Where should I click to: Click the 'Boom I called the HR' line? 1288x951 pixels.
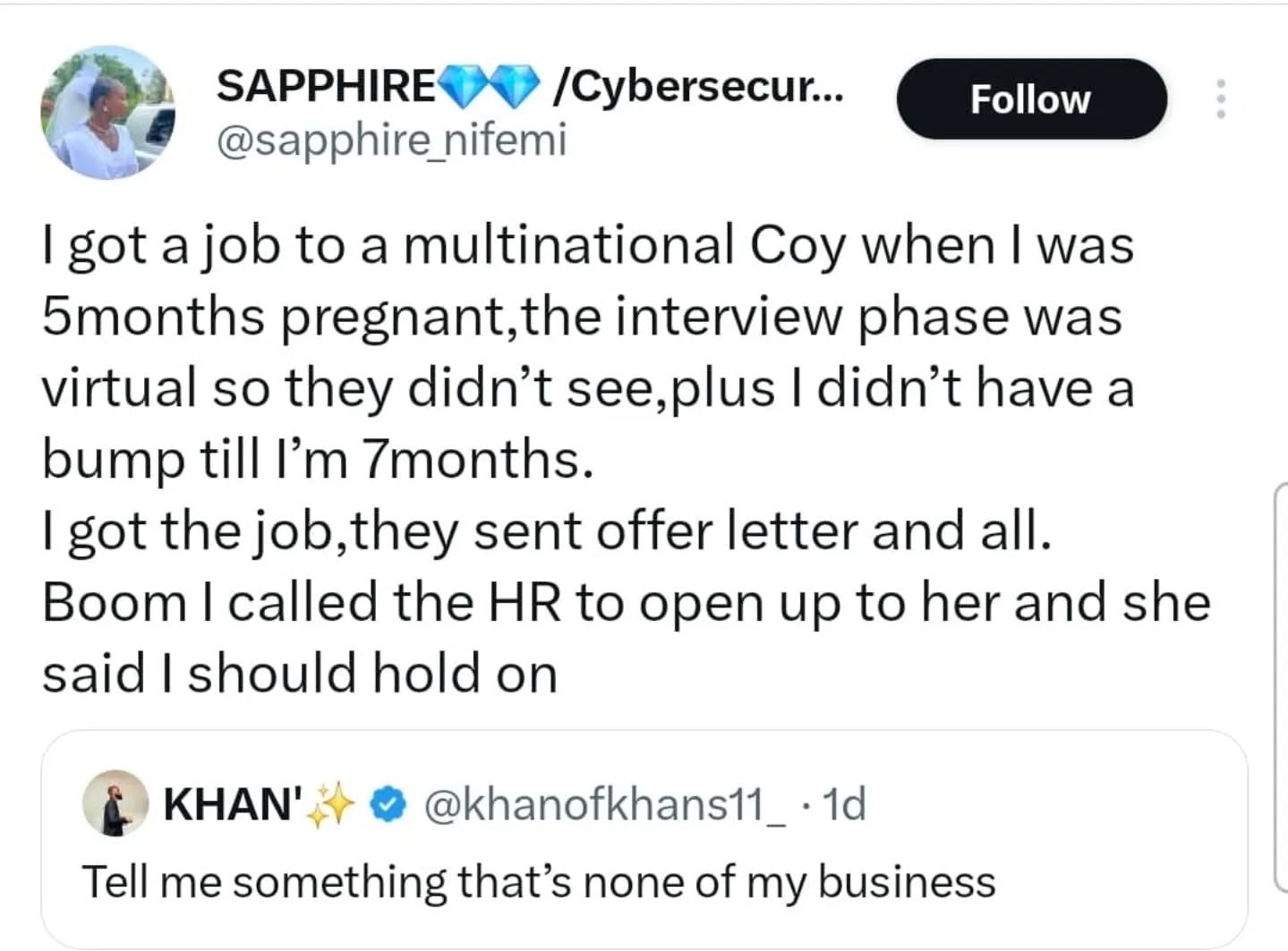[x=625, y=602]
